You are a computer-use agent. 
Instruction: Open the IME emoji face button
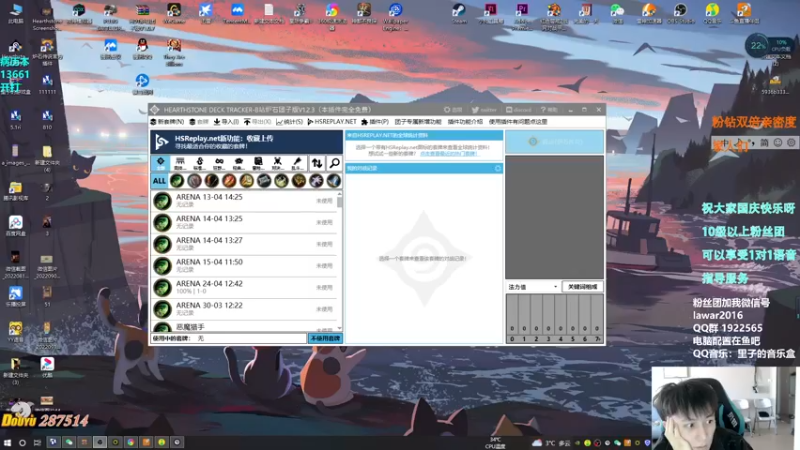778,143
